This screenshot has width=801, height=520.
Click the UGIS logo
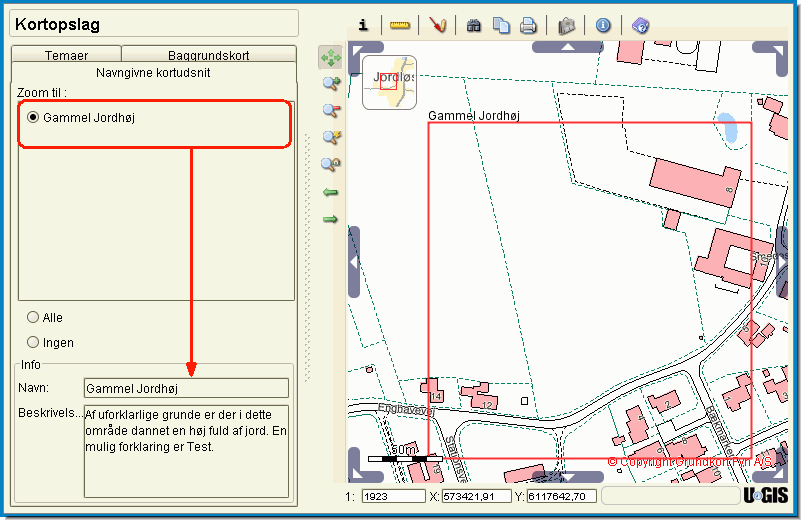coord(765,495)
